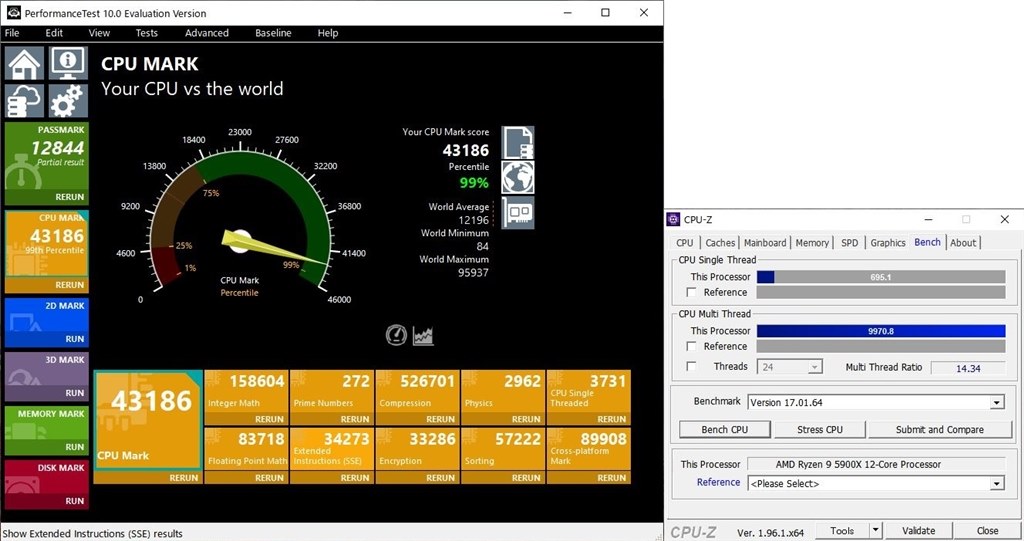Switch to the distribution chart view icon
This screenshot has height=541, width=1024.
(423, 335)
